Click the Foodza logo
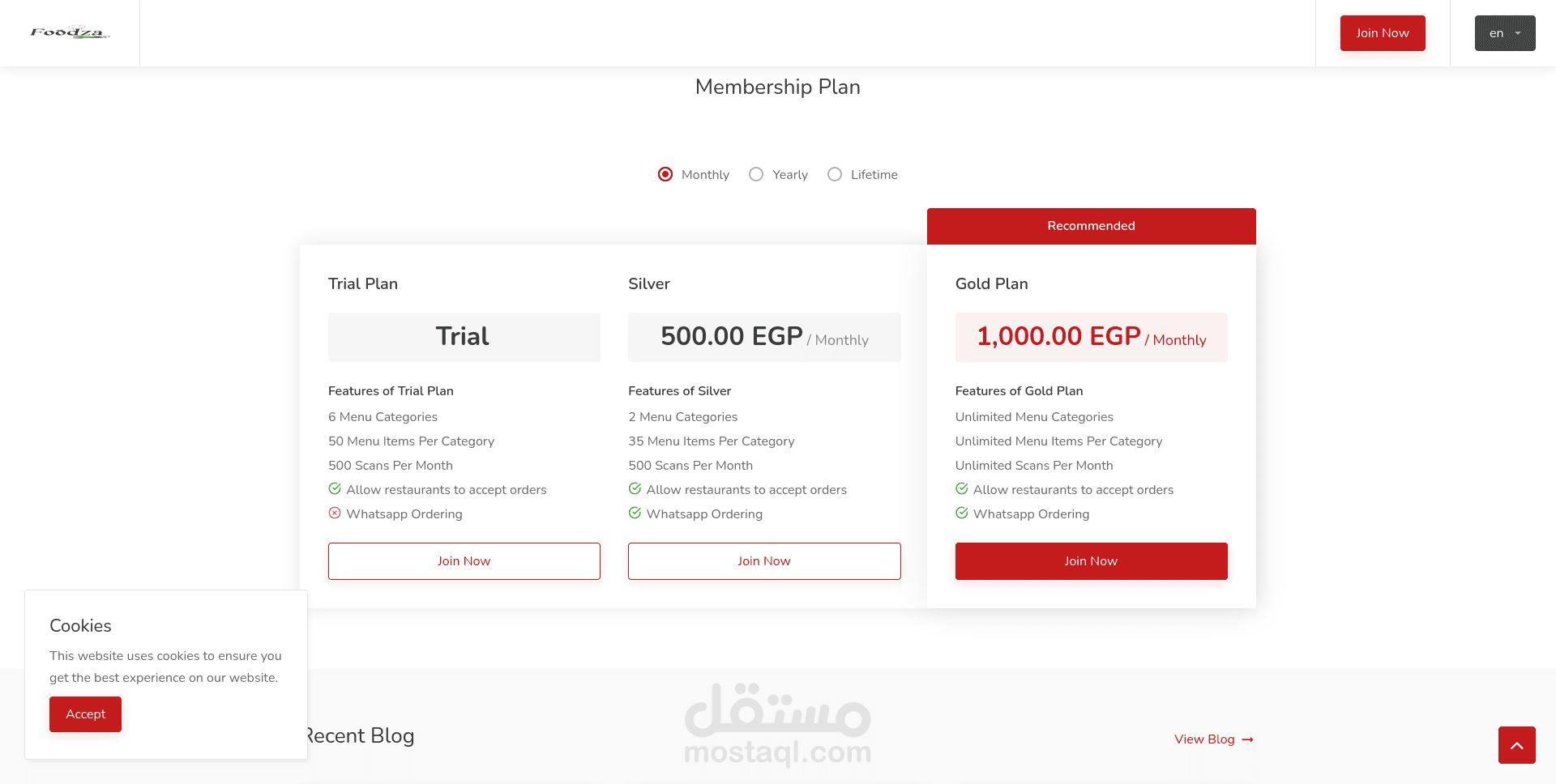 tap(70, 32)
